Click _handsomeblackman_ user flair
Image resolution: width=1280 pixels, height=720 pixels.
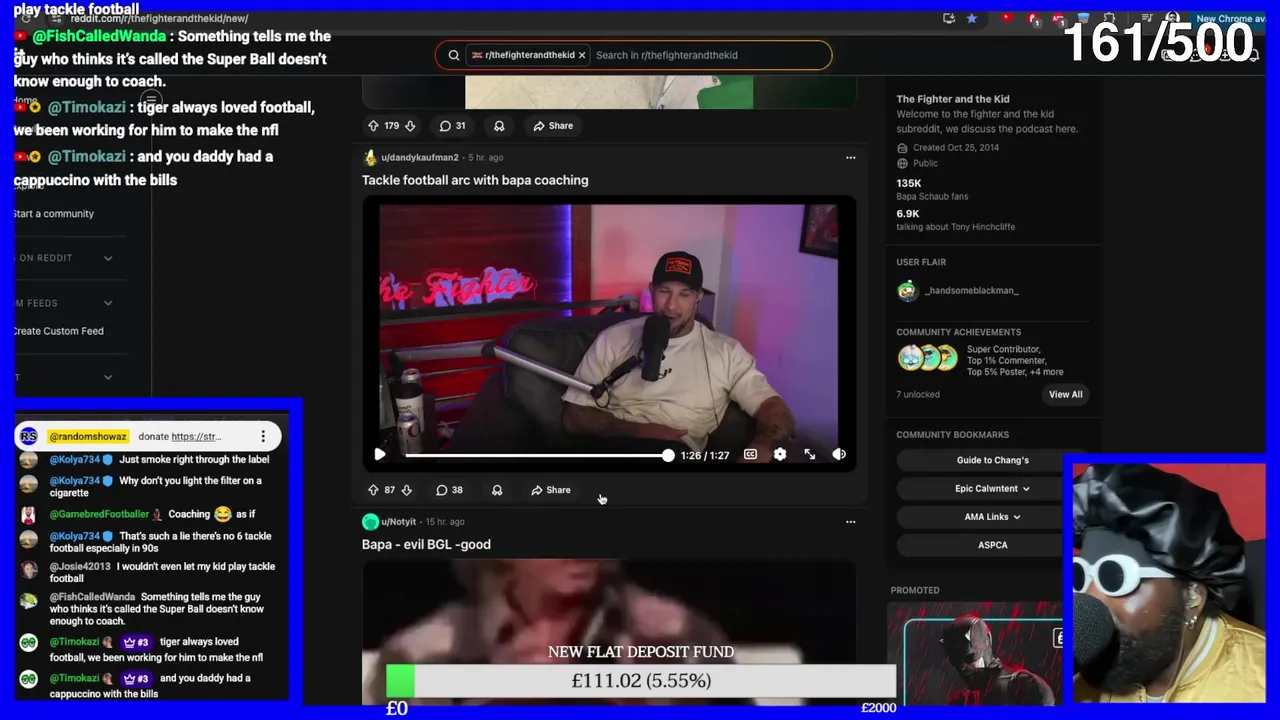point(972,290)
